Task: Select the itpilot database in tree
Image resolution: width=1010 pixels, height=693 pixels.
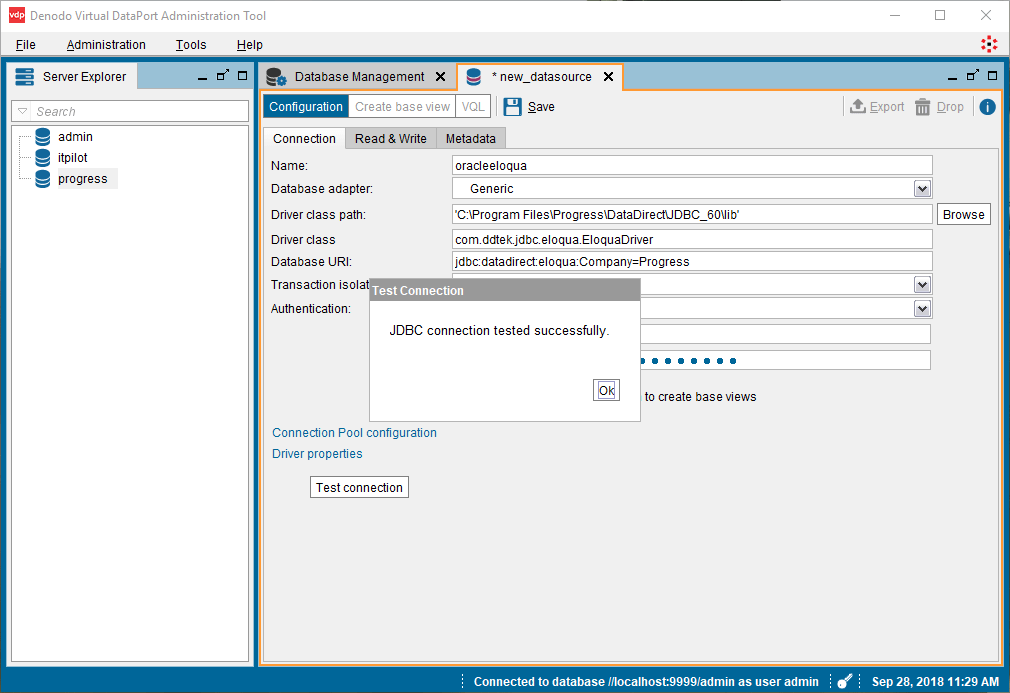Action: tap(72, 158)
